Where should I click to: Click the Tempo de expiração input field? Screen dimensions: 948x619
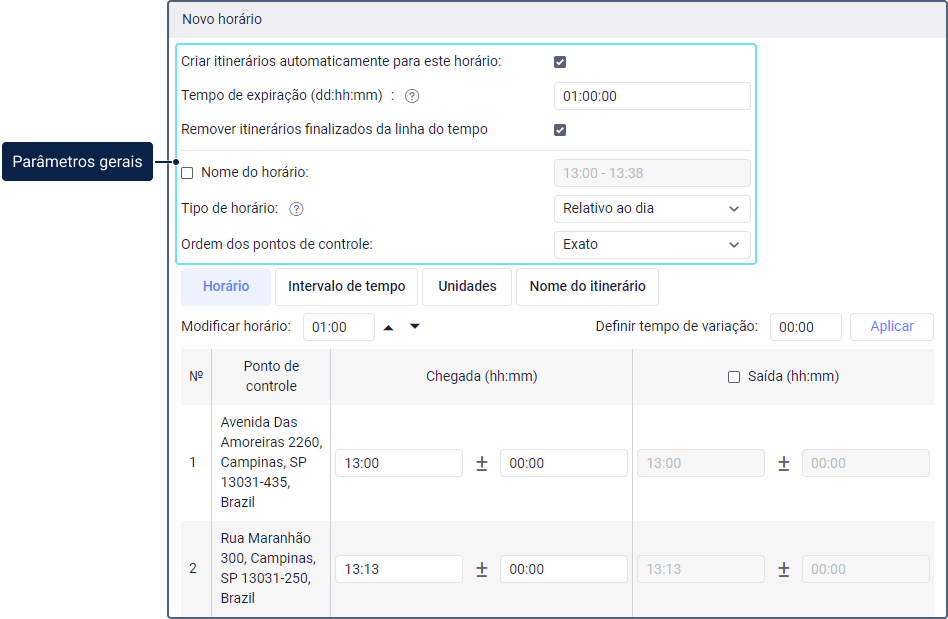(651, 96)
